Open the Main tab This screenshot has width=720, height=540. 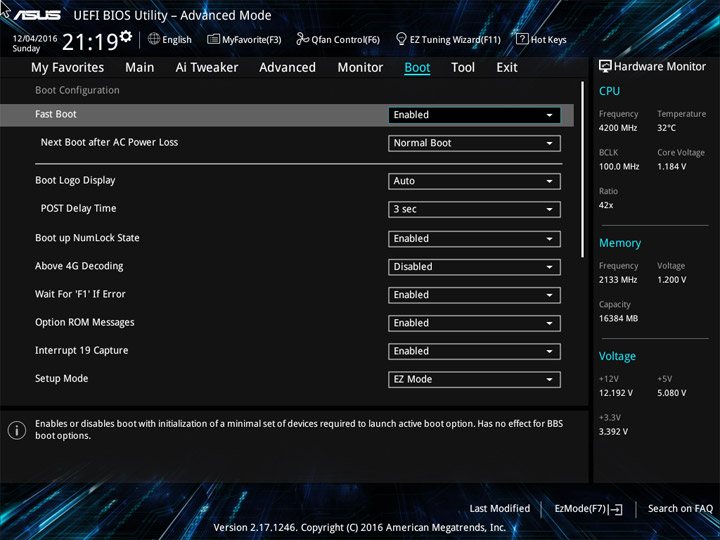(x=140, y=68)
